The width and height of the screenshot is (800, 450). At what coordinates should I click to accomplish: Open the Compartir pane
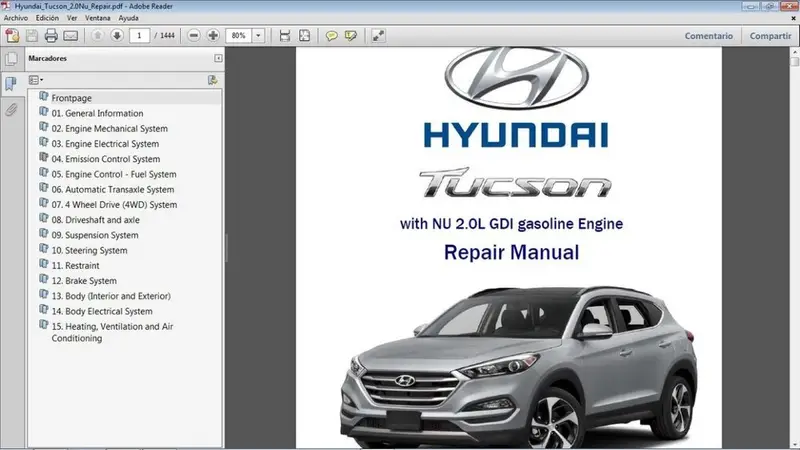pos(770,36)
